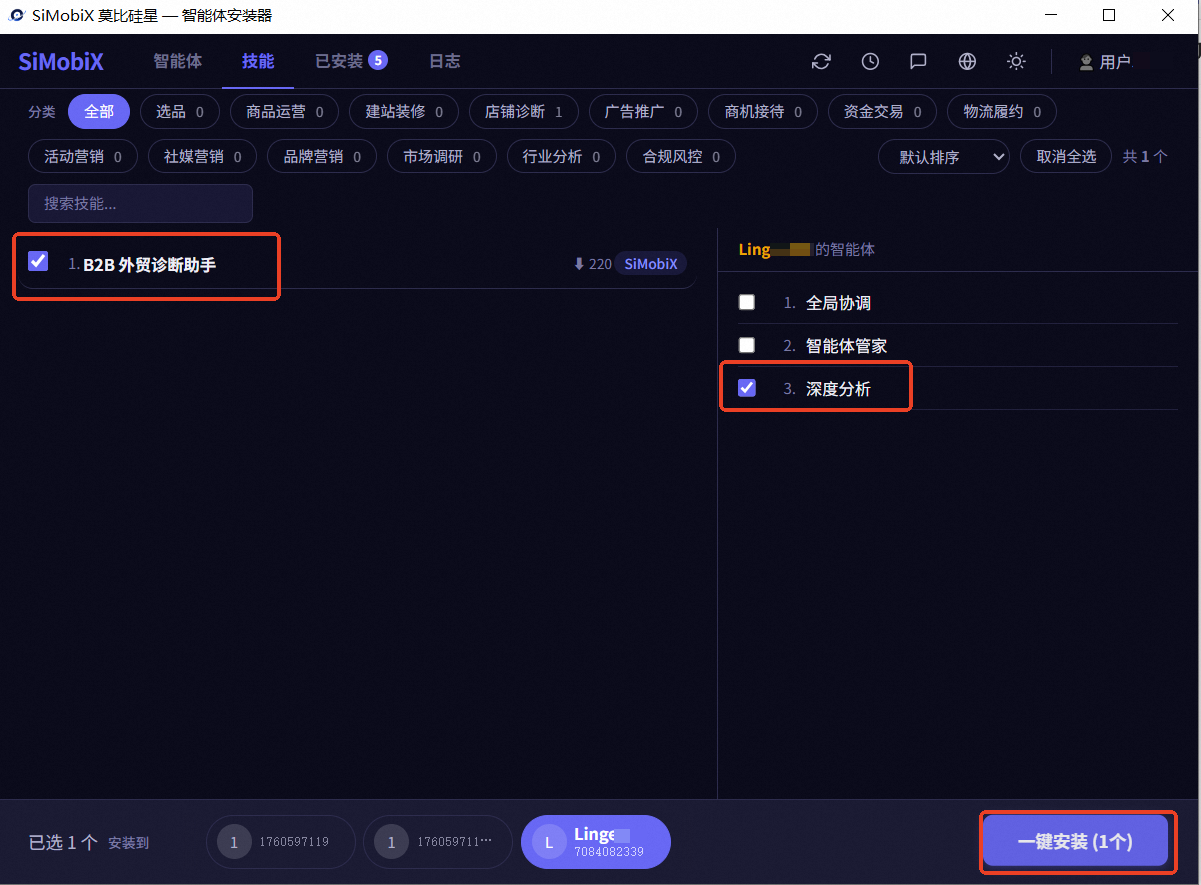Click the 取消全选 button
This screenshot has width=1201, height=885.
(1066, 157)
